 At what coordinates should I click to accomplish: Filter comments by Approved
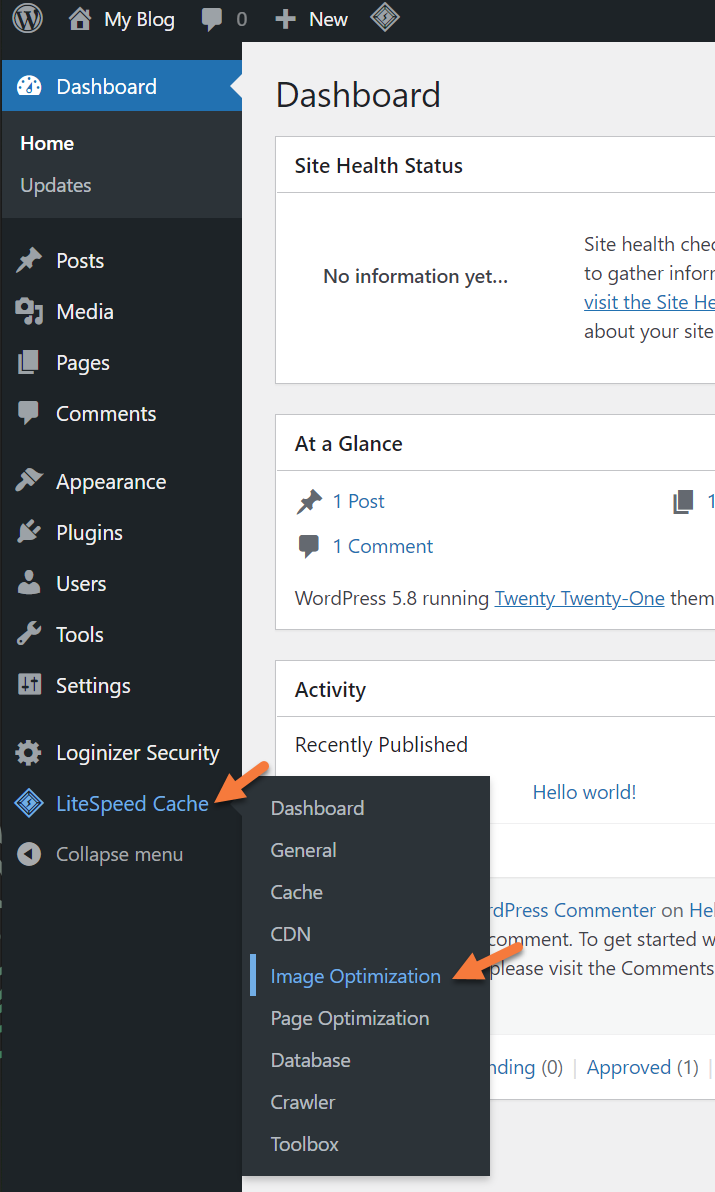pyautogui.click(x=629, y=1067)
